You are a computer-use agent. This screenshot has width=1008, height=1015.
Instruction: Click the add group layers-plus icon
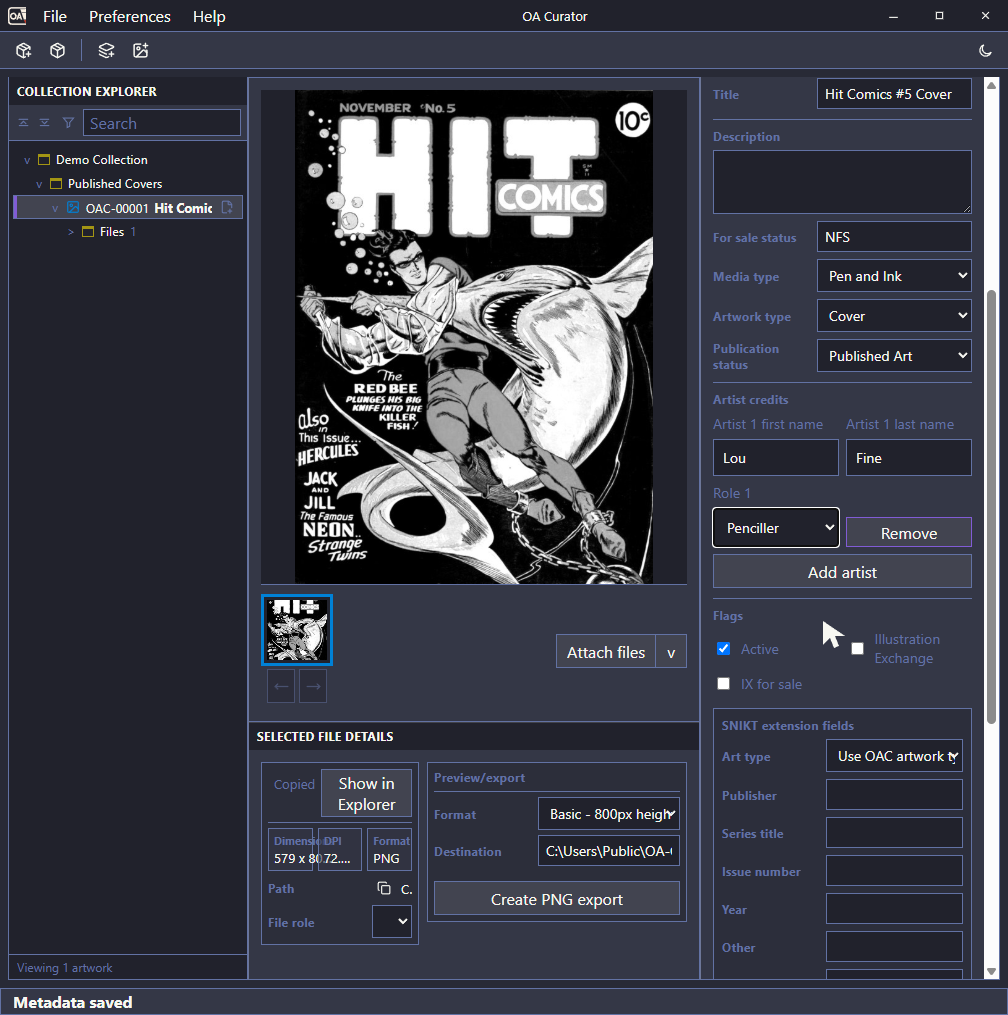106,50
